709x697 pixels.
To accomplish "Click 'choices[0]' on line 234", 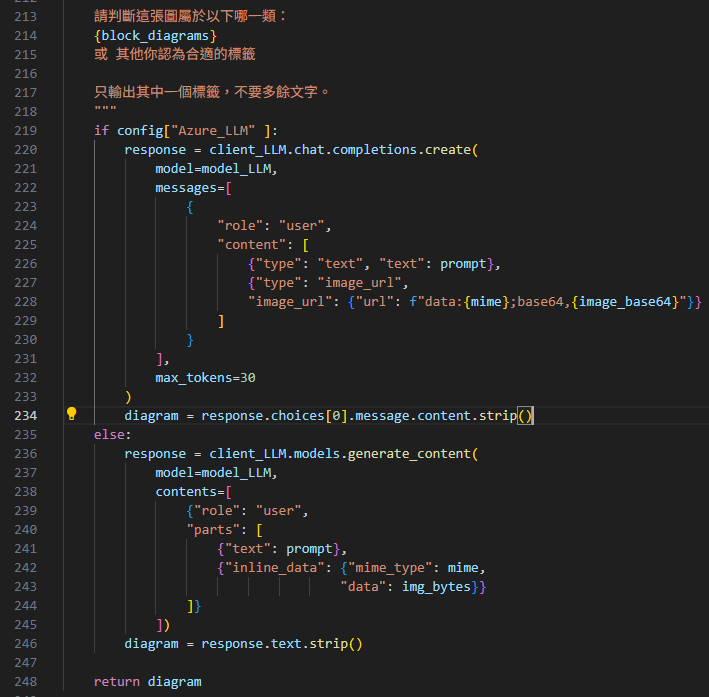I will (309, 416).
